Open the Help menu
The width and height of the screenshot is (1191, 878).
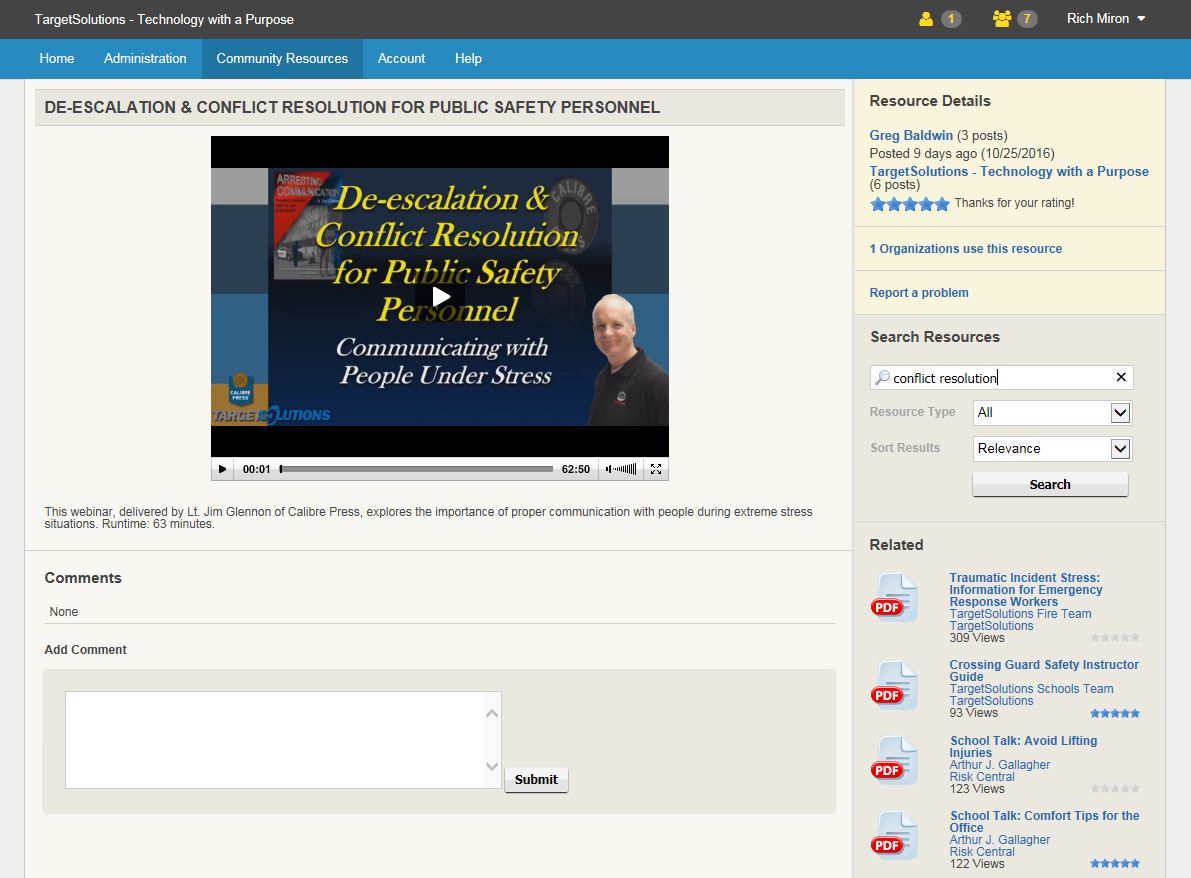click(x=468, y=58)
